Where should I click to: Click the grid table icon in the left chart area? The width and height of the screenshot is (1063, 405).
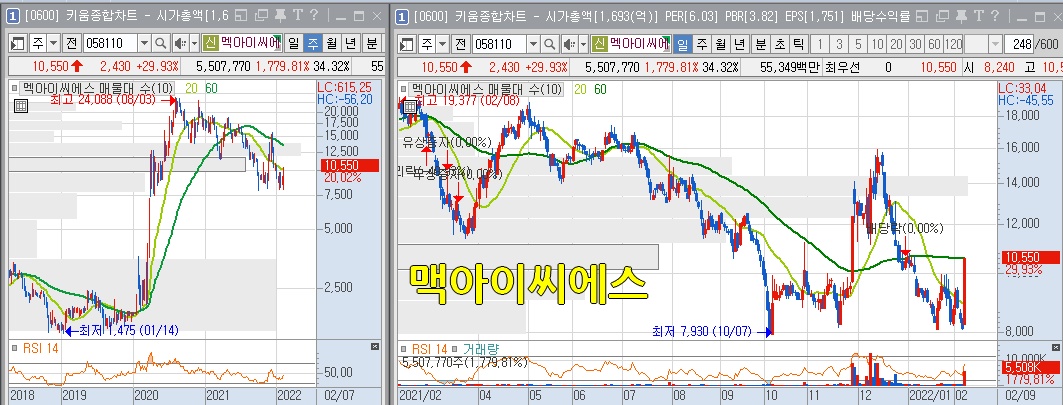20,105
